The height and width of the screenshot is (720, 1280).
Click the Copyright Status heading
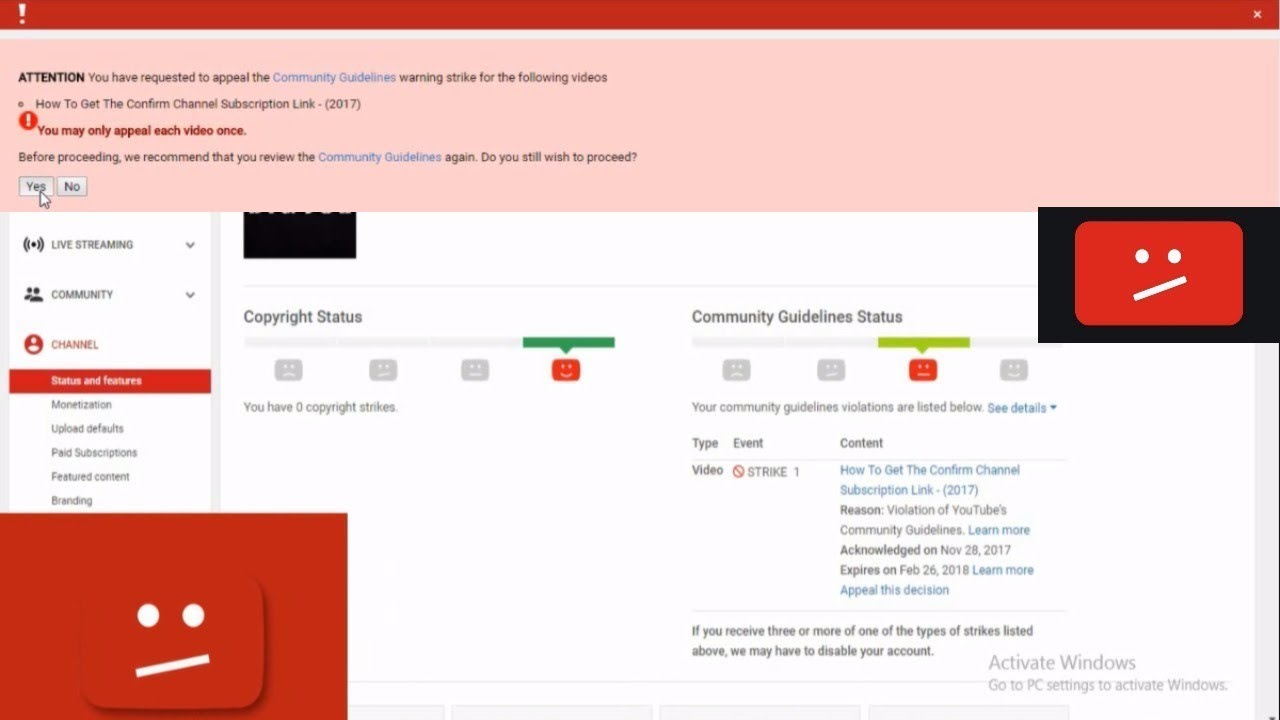(x=303, y=317)
